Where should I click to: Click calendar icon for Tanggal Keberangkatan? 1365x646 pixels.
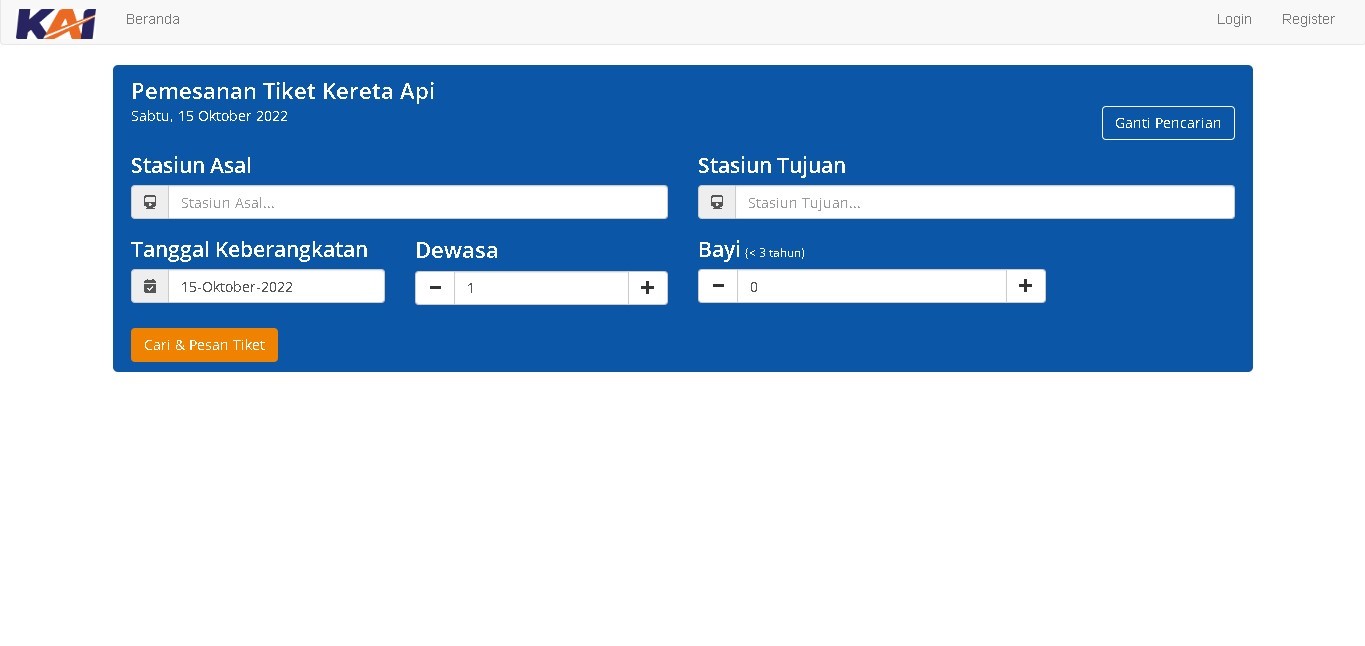(x=150, y=286)
